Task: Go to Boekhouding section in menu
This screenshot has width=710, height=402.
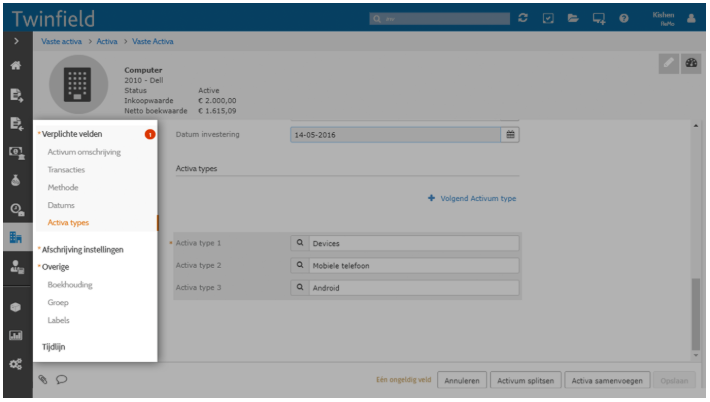Action: [70, 285]
